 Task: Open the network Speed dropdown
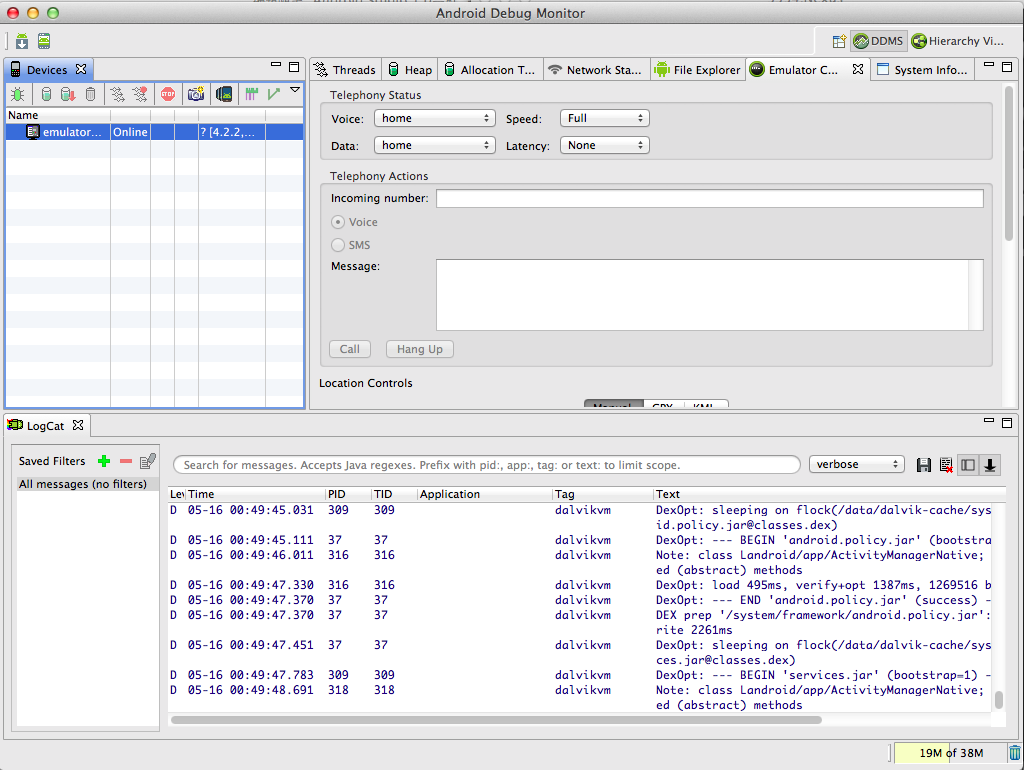tap(604, 118)
